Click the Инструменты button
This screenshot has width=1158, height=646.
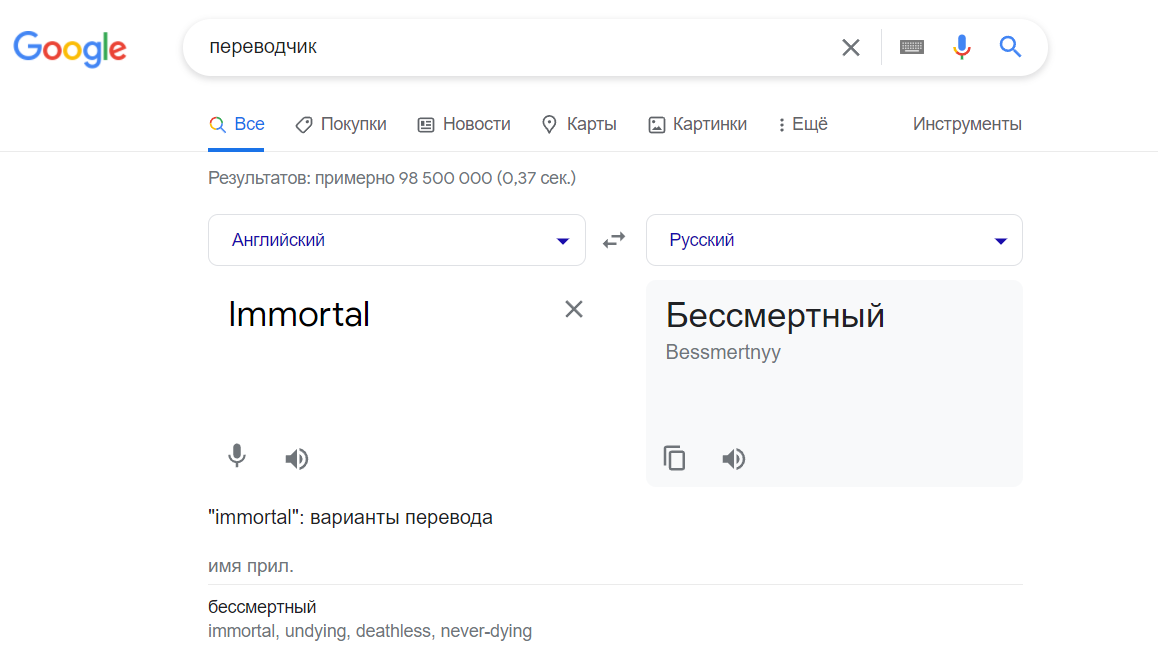[967, 125]
